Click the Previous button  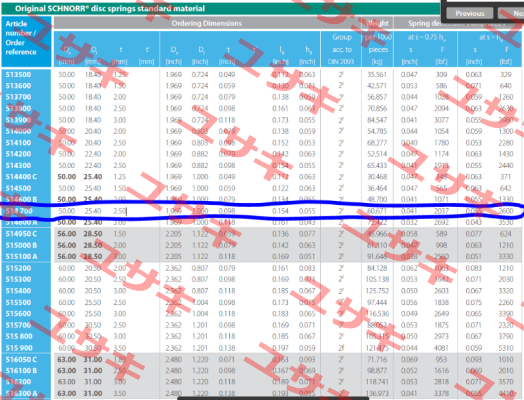point(470,13)
